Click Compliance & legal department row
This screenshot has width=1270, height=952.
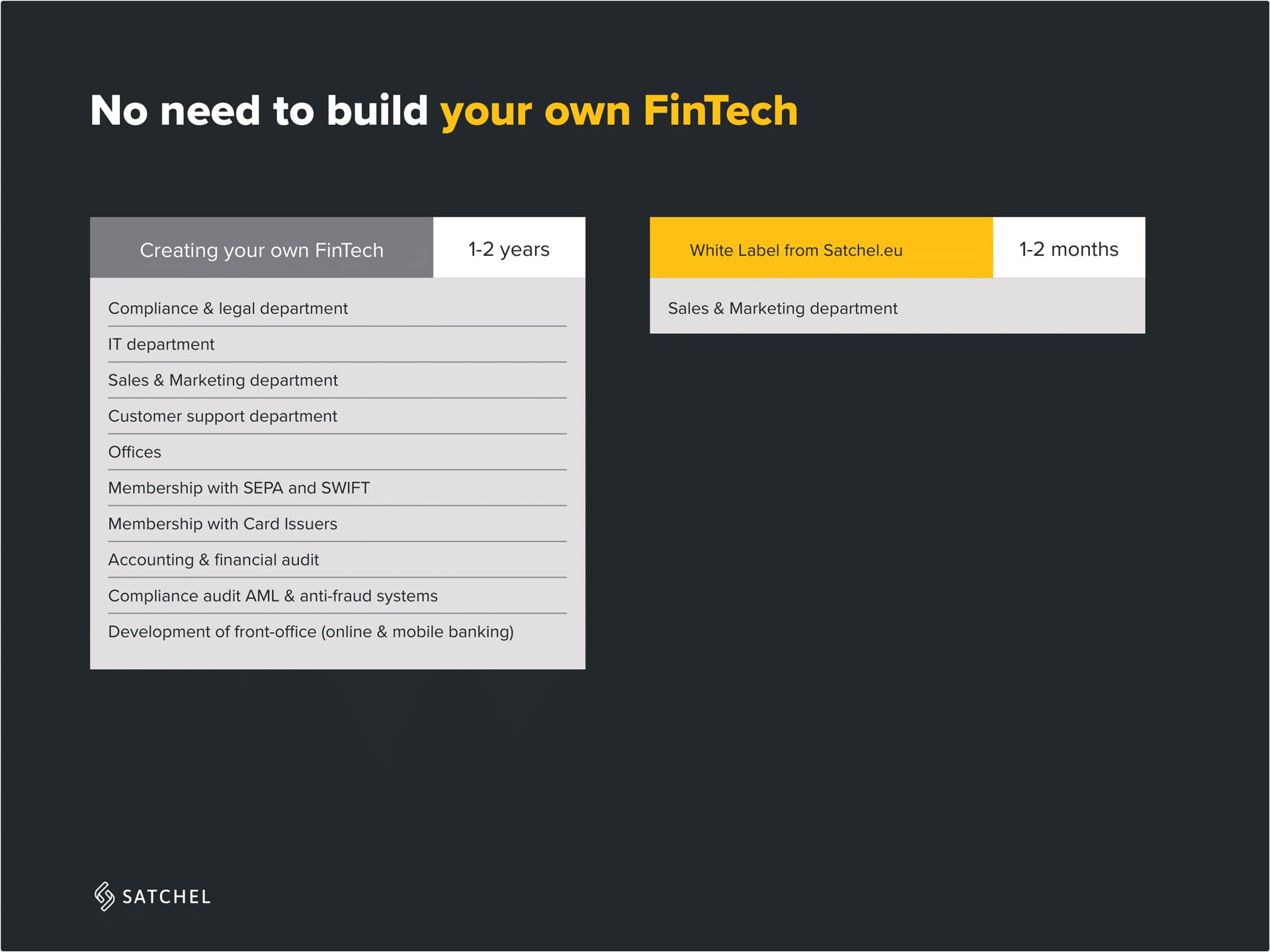pos(228,309)
